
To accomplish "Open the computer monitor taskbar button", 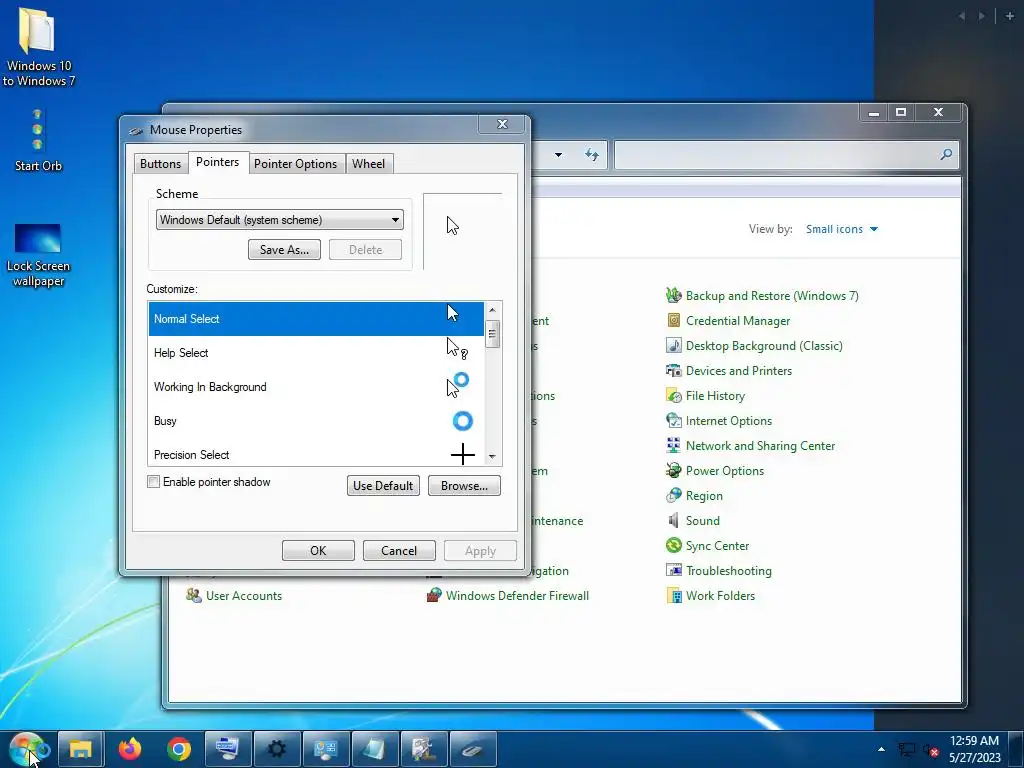I will pos(228,748).
